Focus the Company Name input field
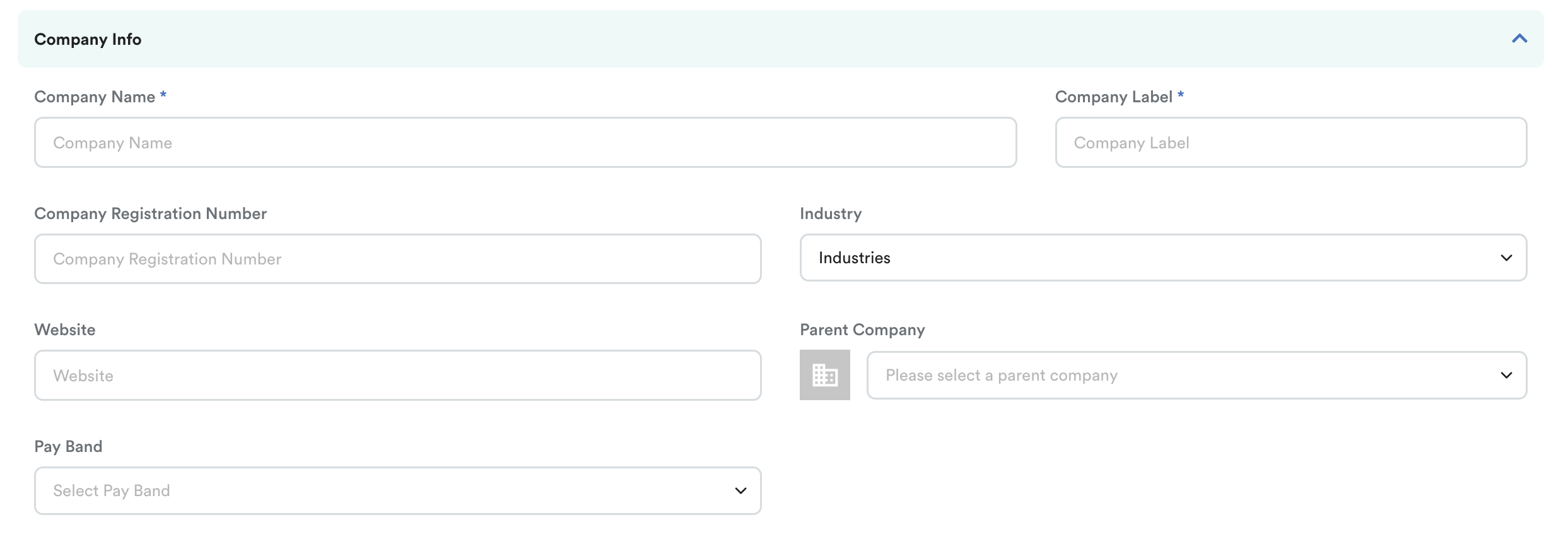The width and height of the screenshot is (1568, 534). click(525, 143)
